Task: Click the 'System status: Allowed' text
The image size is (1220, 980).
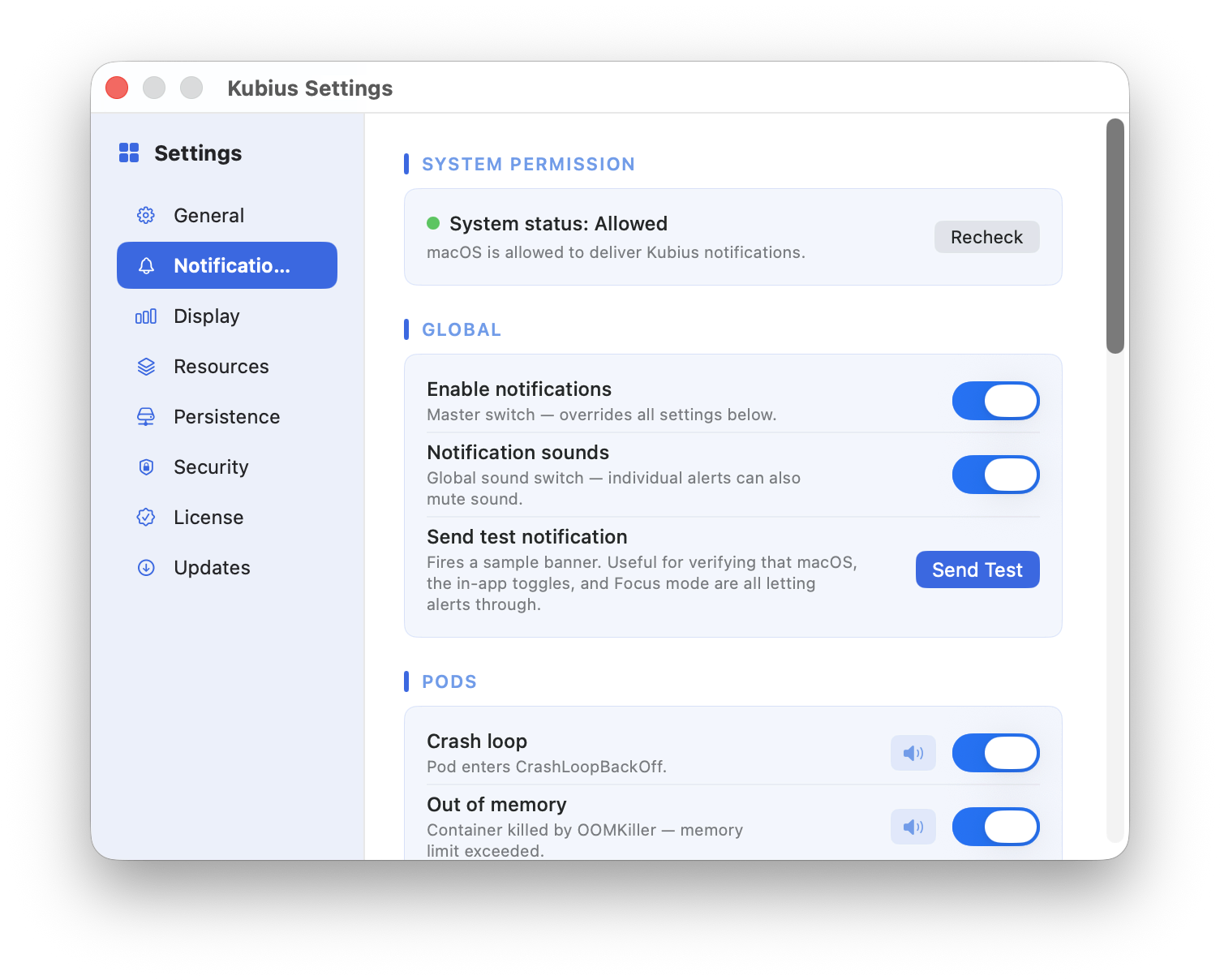Action: [x=558, y=223]
